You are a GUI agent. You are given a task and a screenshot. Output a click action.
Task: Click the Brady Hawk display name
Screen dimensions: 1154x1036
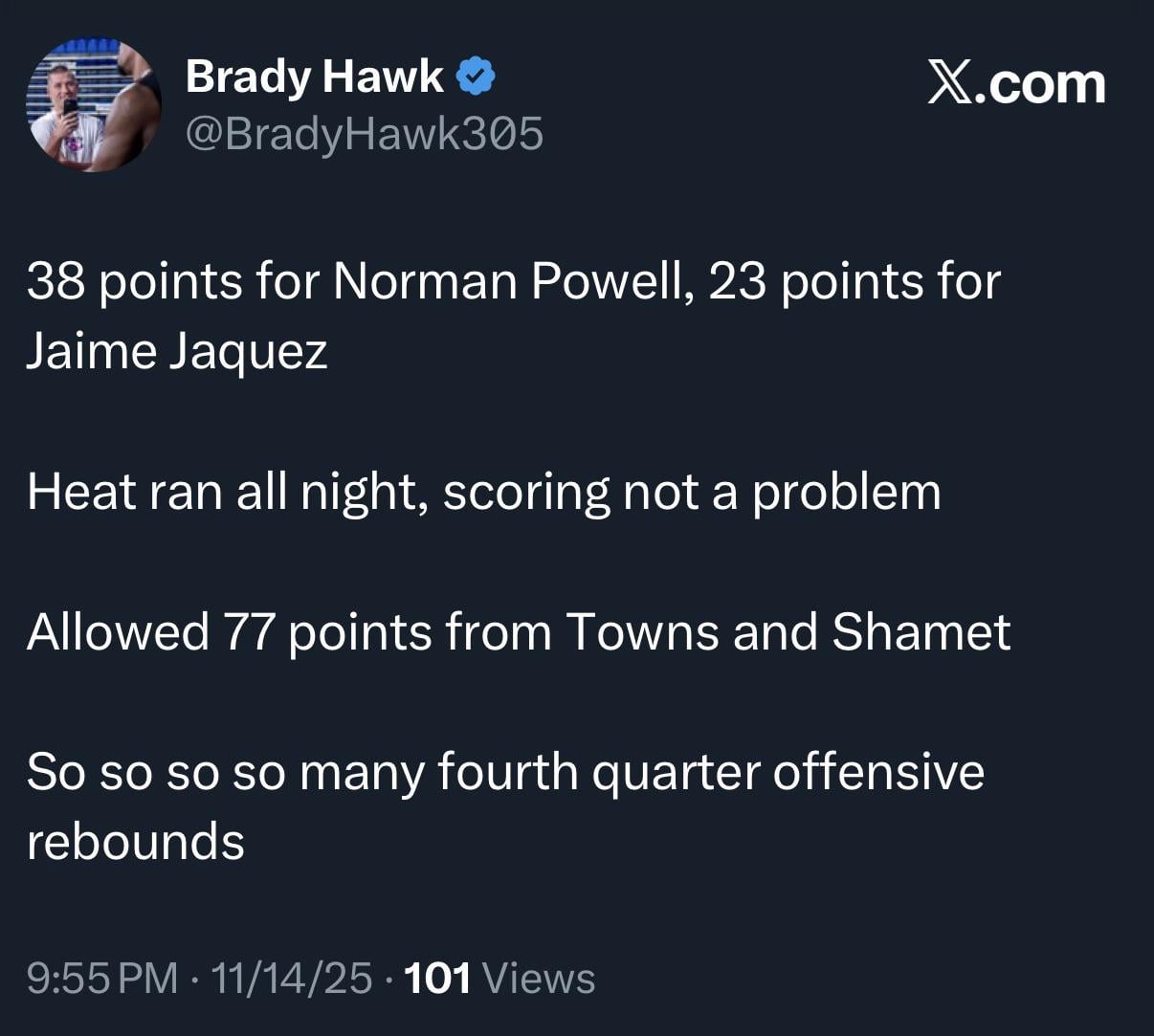point(314,77)
